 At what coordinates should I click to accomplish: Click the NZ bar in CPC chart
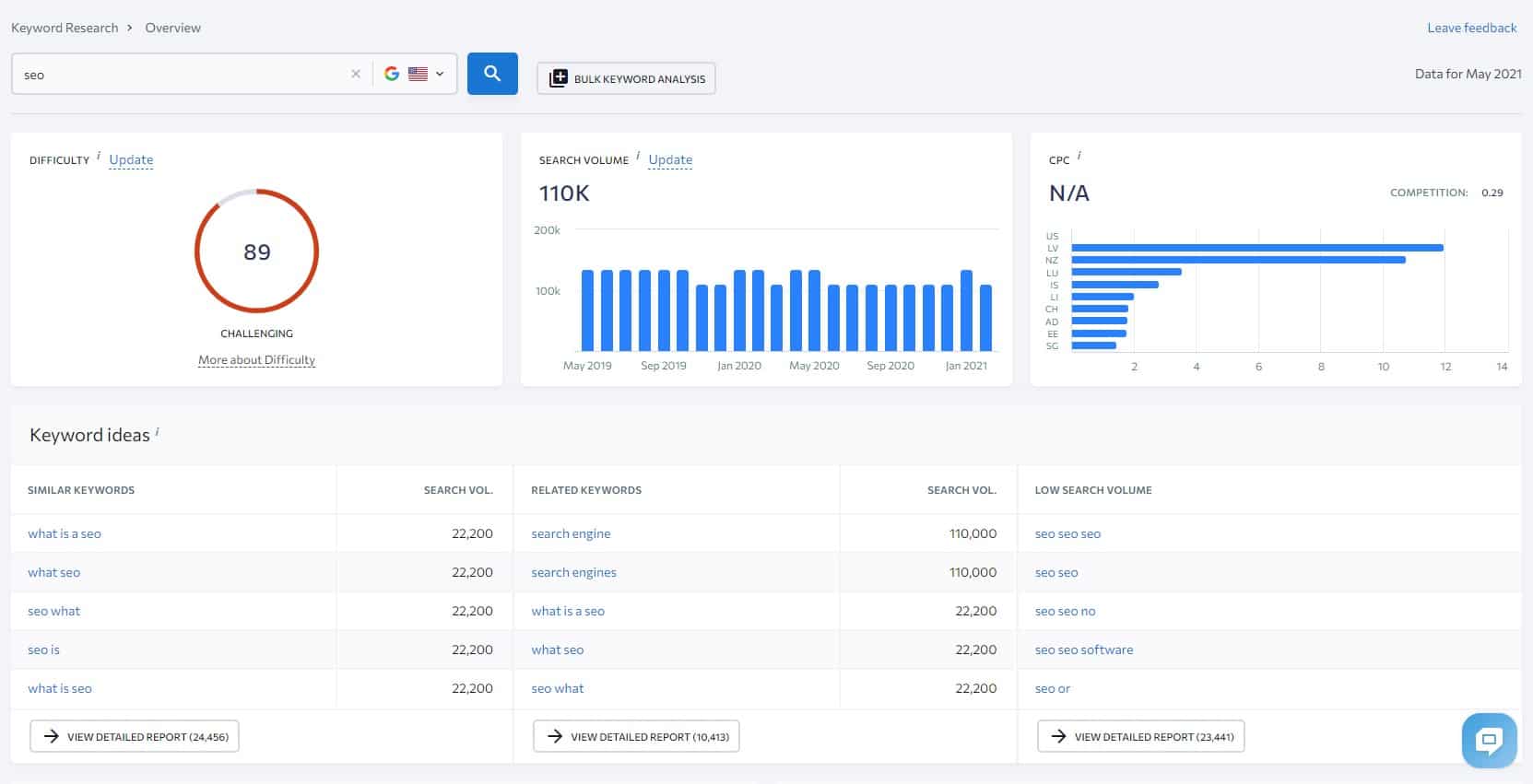[1239, 260]
